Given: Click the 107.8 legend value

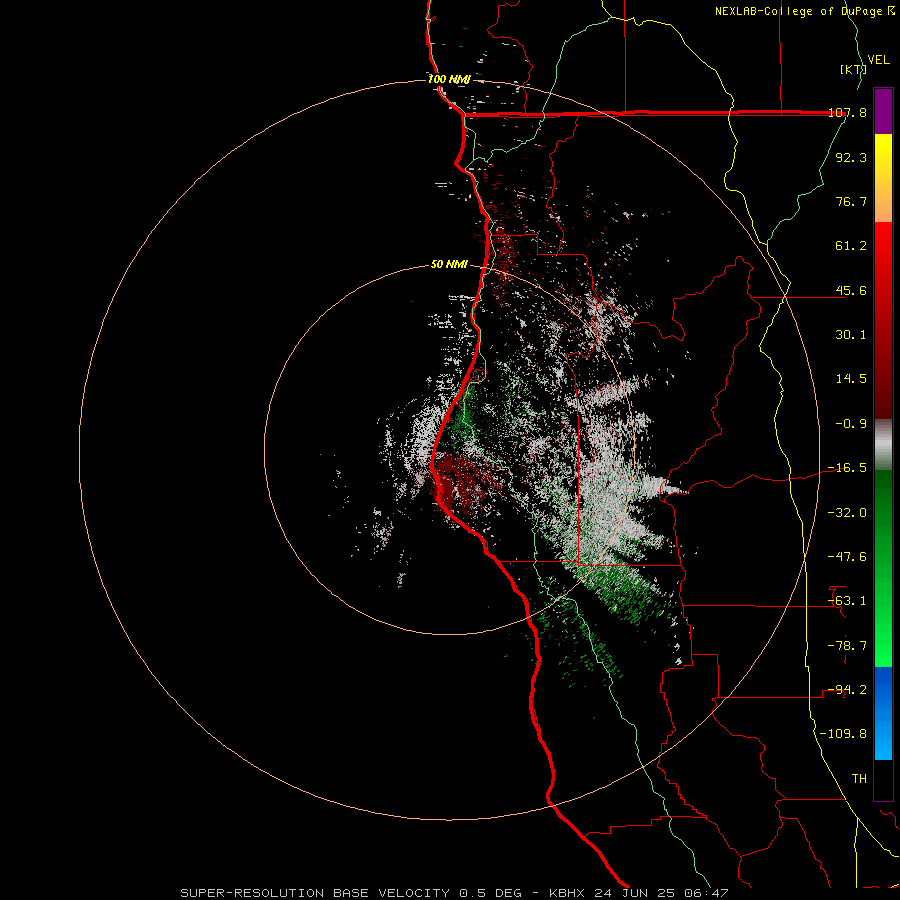Looking at the screenshot, I should tap(847, 112).
